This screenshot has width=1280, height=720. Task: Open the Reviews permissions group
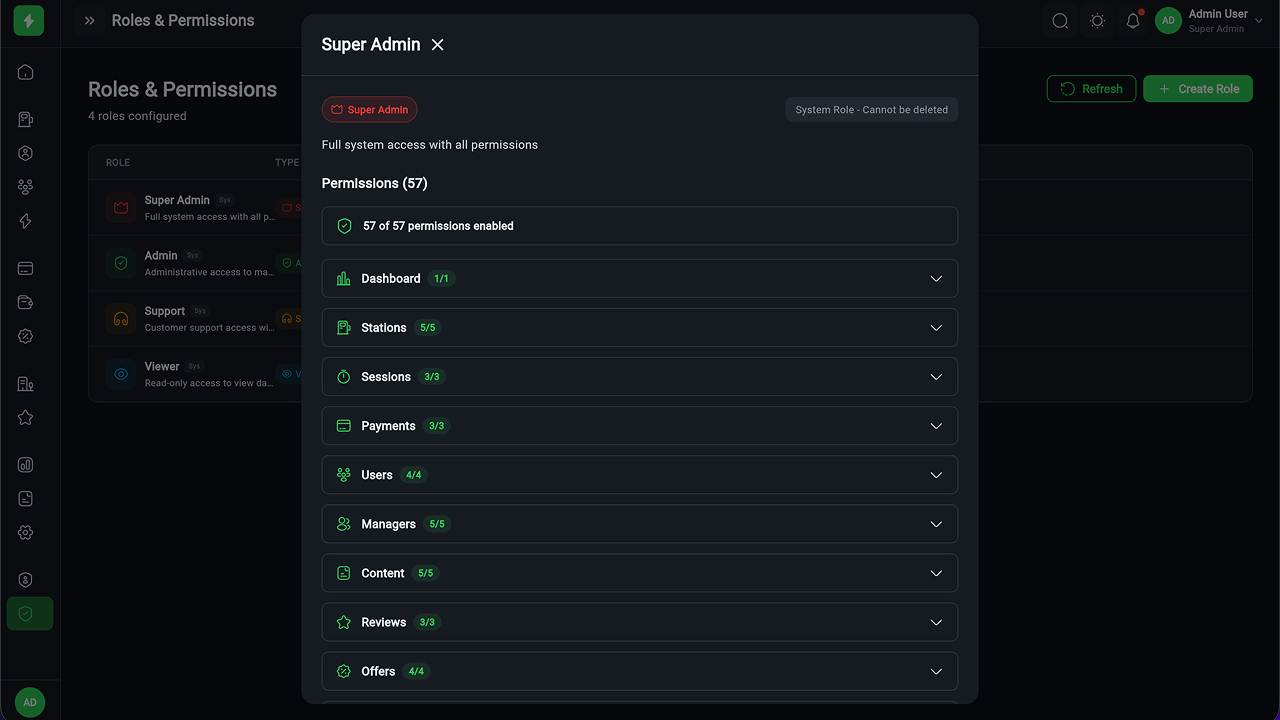(639, 622)
